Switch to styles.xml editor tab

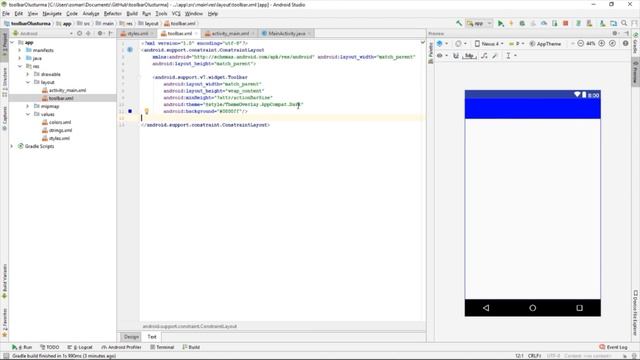[138, 33]
